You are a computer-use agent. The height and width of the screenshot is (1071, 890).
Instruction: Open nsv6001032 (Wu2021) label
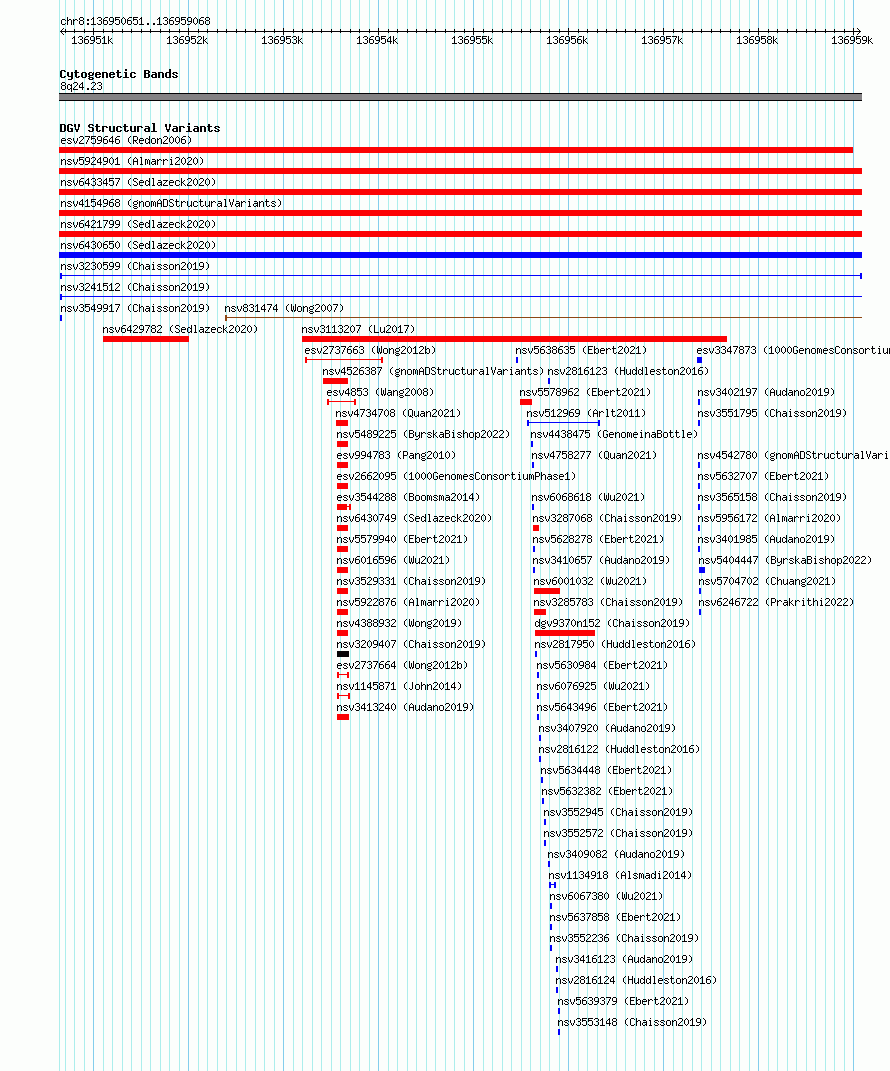click(590, 581)
